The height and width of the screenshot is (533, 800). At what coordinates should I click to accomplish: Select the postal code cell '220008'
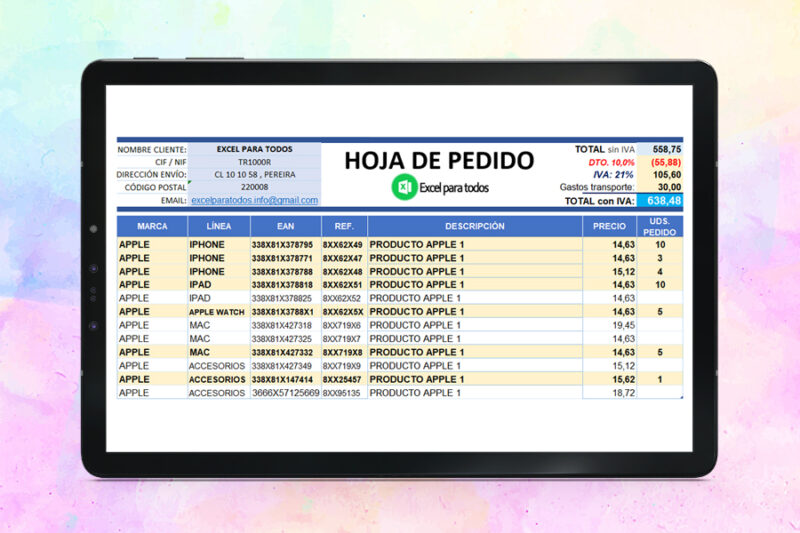pyautogui.click(x=255, y=187)
